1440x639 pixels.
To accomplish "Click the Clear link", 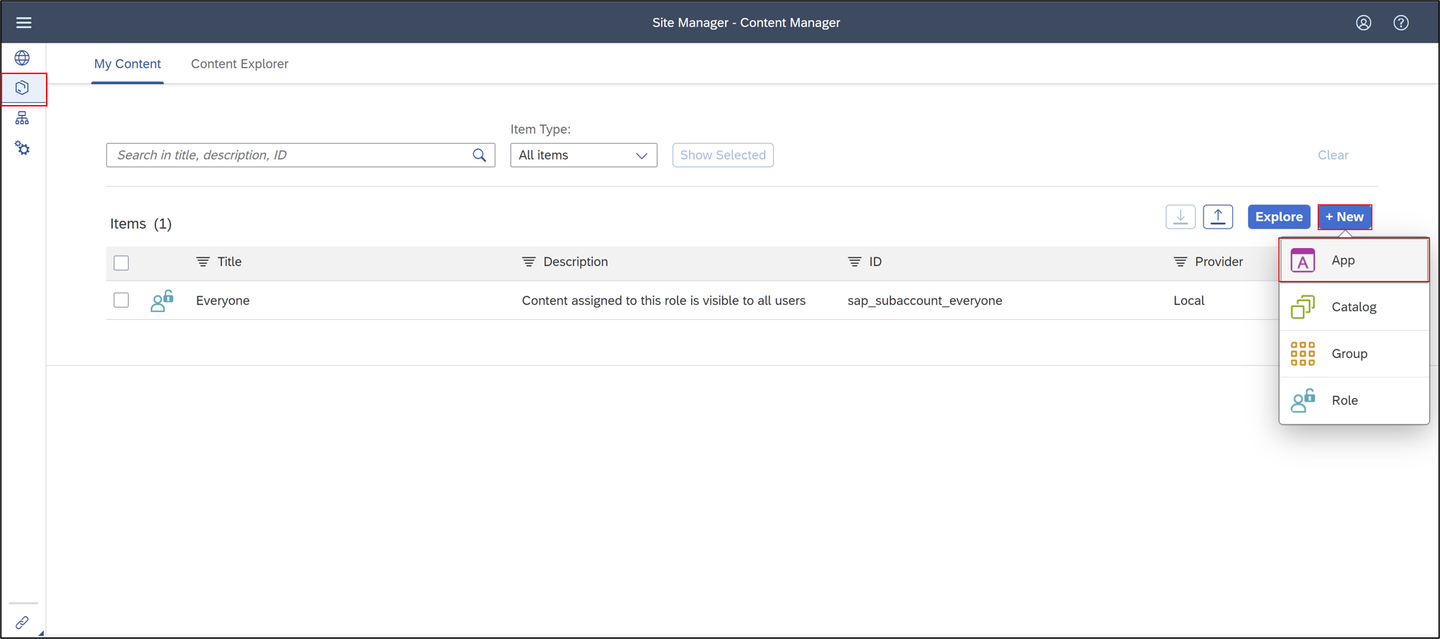I will coord(1333,155).
